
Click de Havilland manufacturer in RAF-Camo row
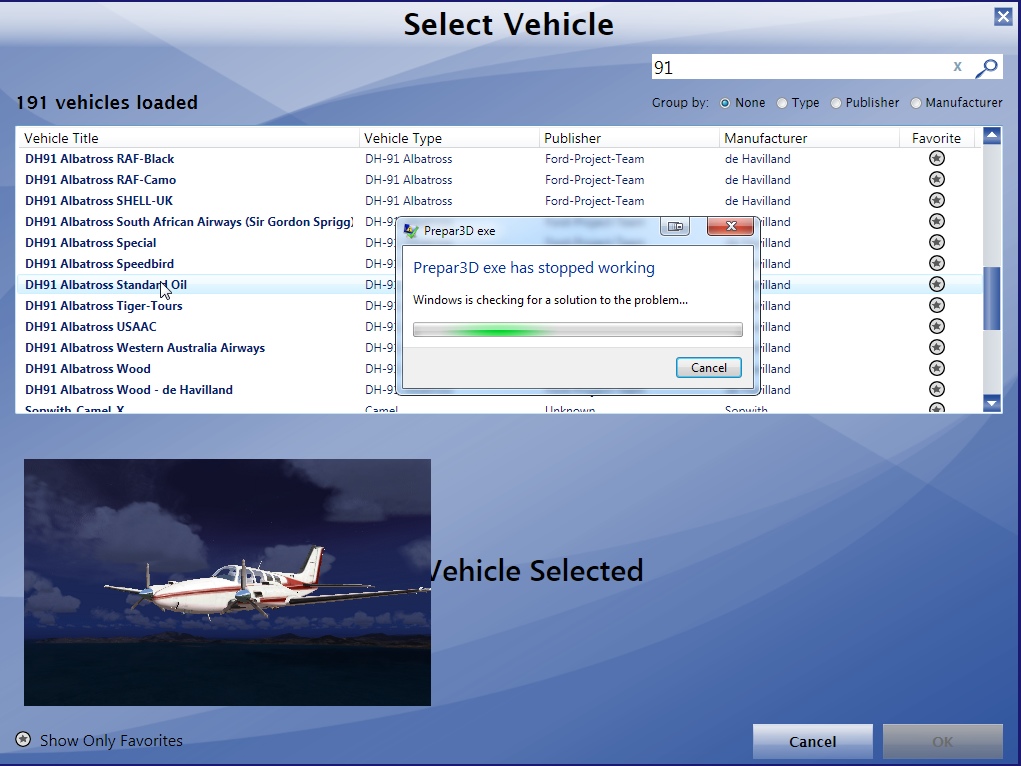[x=757, y=179]
